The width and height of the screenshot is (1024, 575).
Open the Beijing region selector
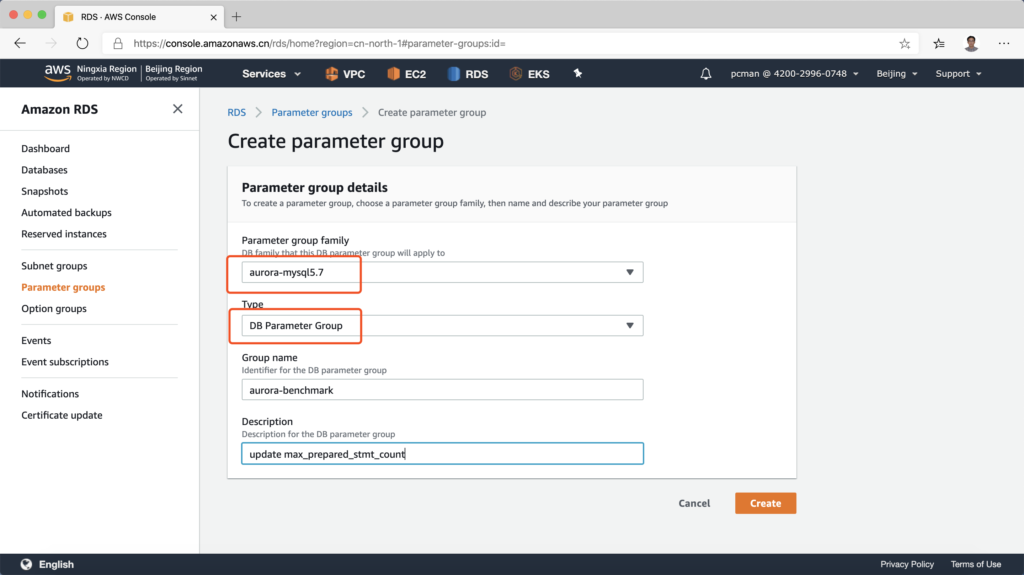(x=897, y=74)
